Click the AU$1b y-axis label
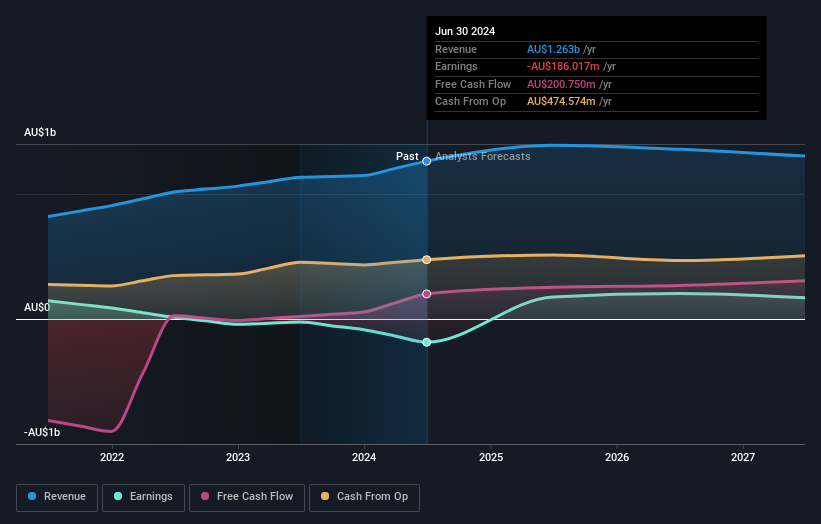This screenshot has width=821, height=524. 40,132
